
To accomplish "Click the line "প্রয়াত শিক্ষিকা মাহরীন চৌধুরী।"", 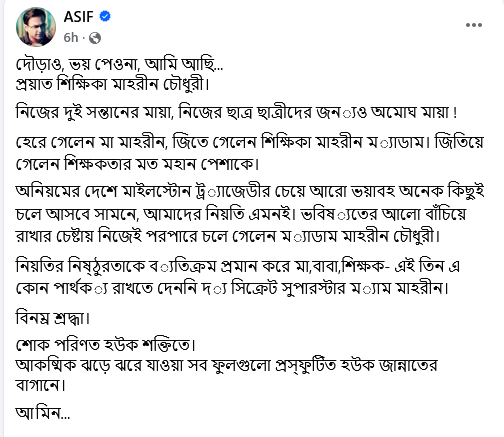I will coord(113,84).
